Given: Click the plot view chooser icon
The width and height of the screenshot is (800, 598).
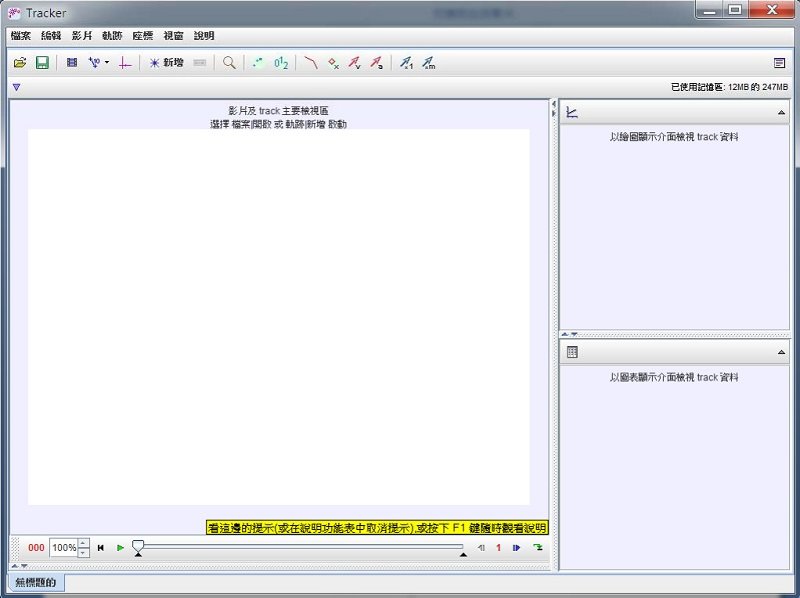Looking at the screenshot, I should (x=572, y=112).
